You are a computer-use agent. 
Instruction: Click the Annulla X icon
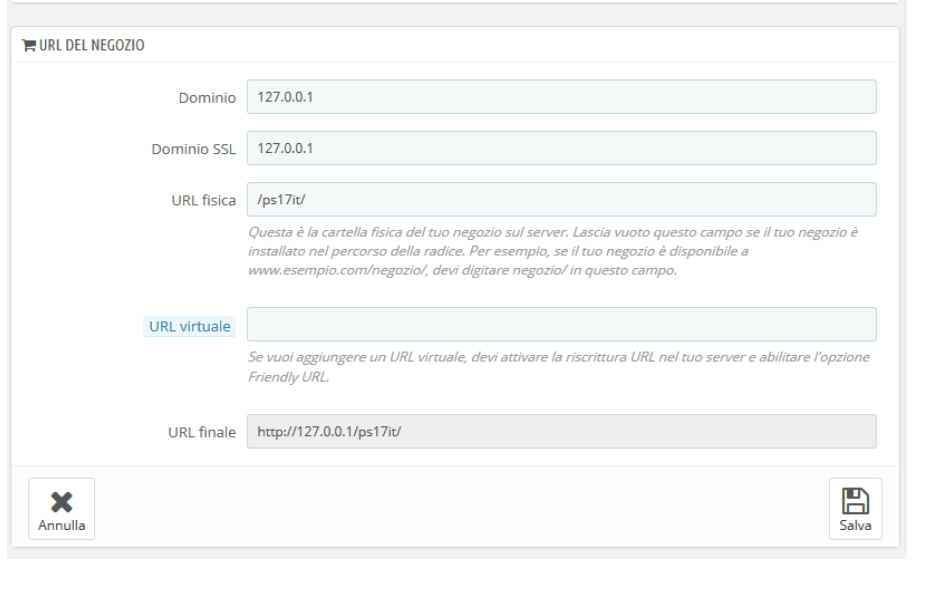(x=61, y=502)
